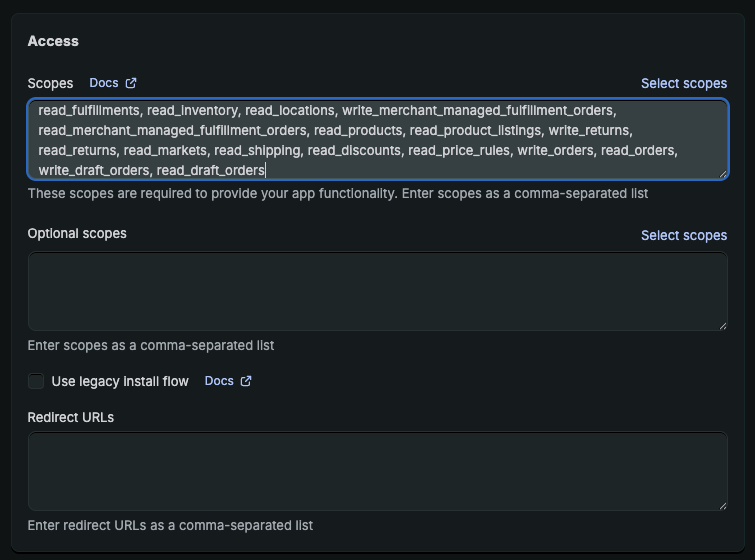Open the Docs link for legacy install flow
This screenshot has height=560, width=755.
click(x=219, y=381)
